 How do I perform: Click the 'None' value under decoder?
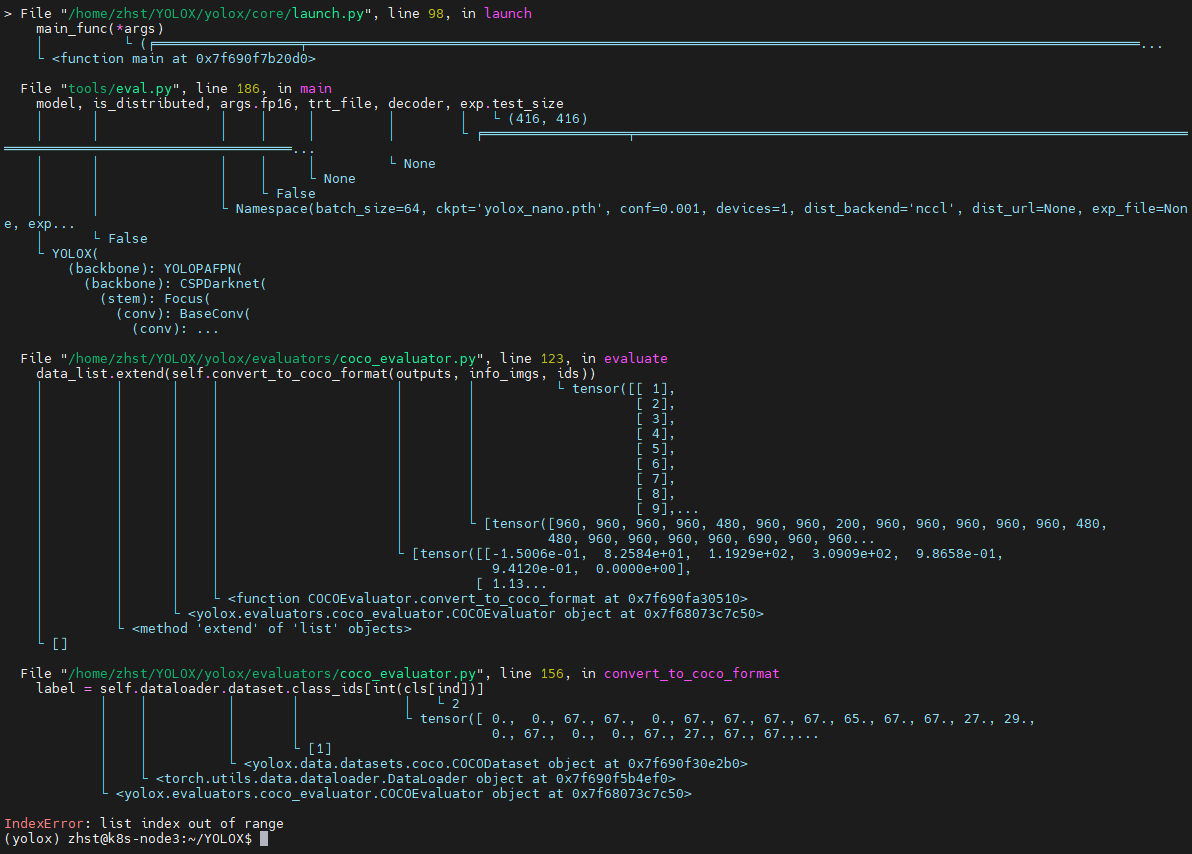pyautogui.click(x=420, y=163)
